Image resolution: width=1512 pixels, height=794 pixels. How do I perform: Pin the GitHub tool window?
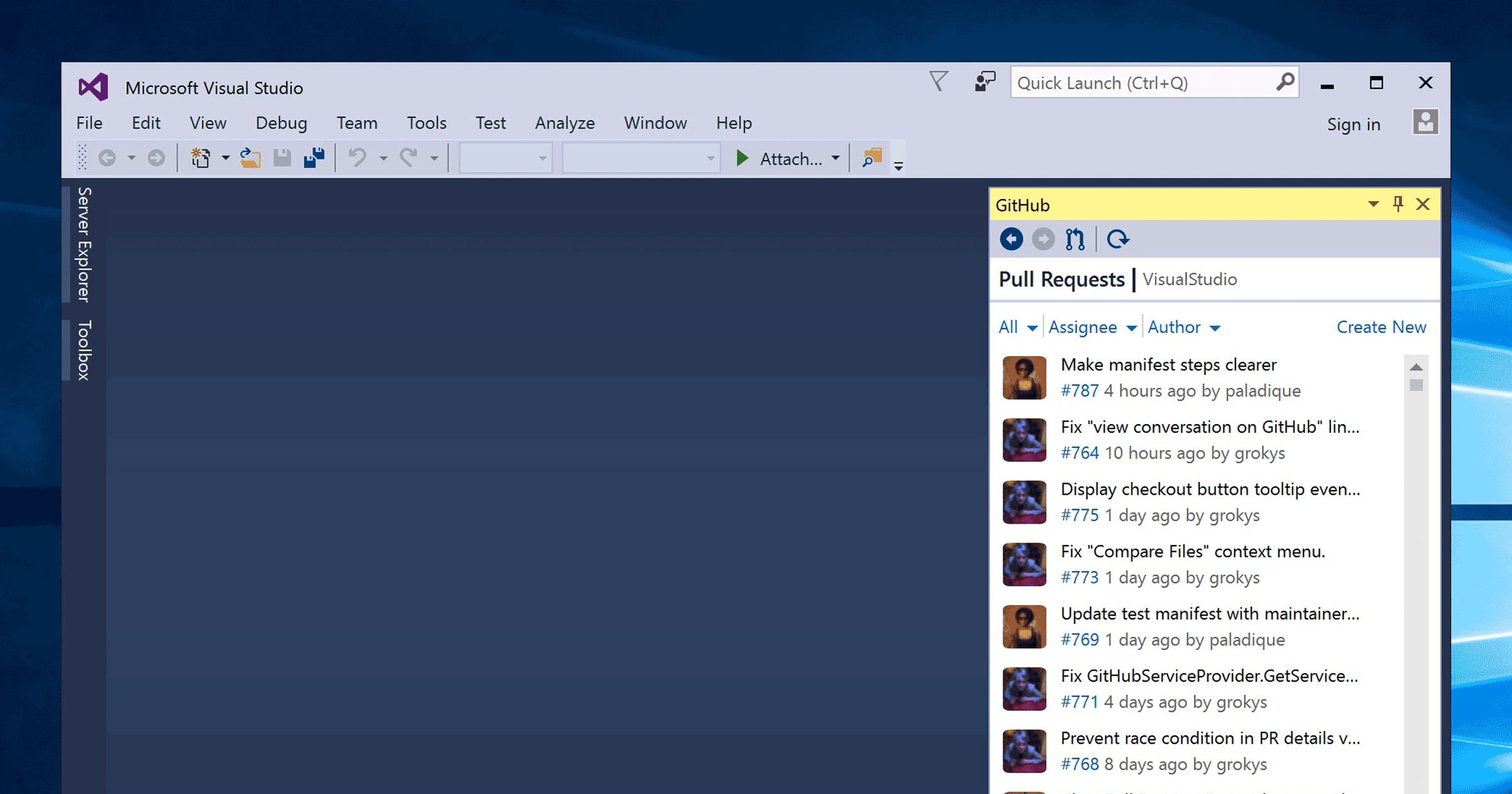tap(1398, 204)
